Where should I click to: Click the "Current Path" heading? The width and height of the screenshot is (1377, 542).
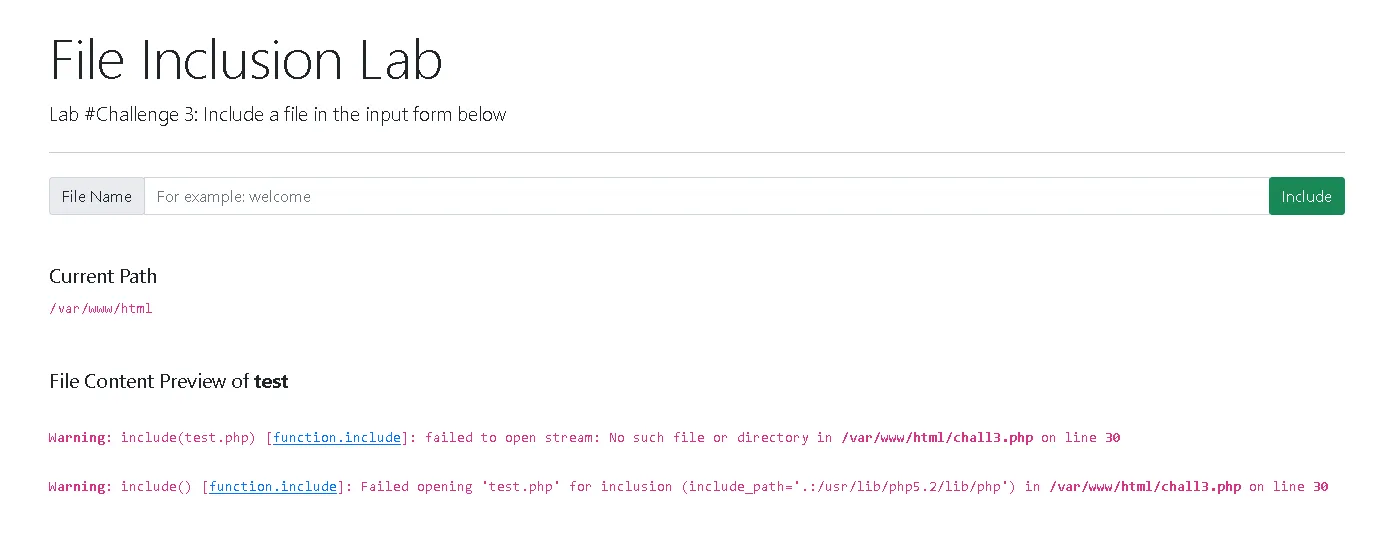[103, 277]
